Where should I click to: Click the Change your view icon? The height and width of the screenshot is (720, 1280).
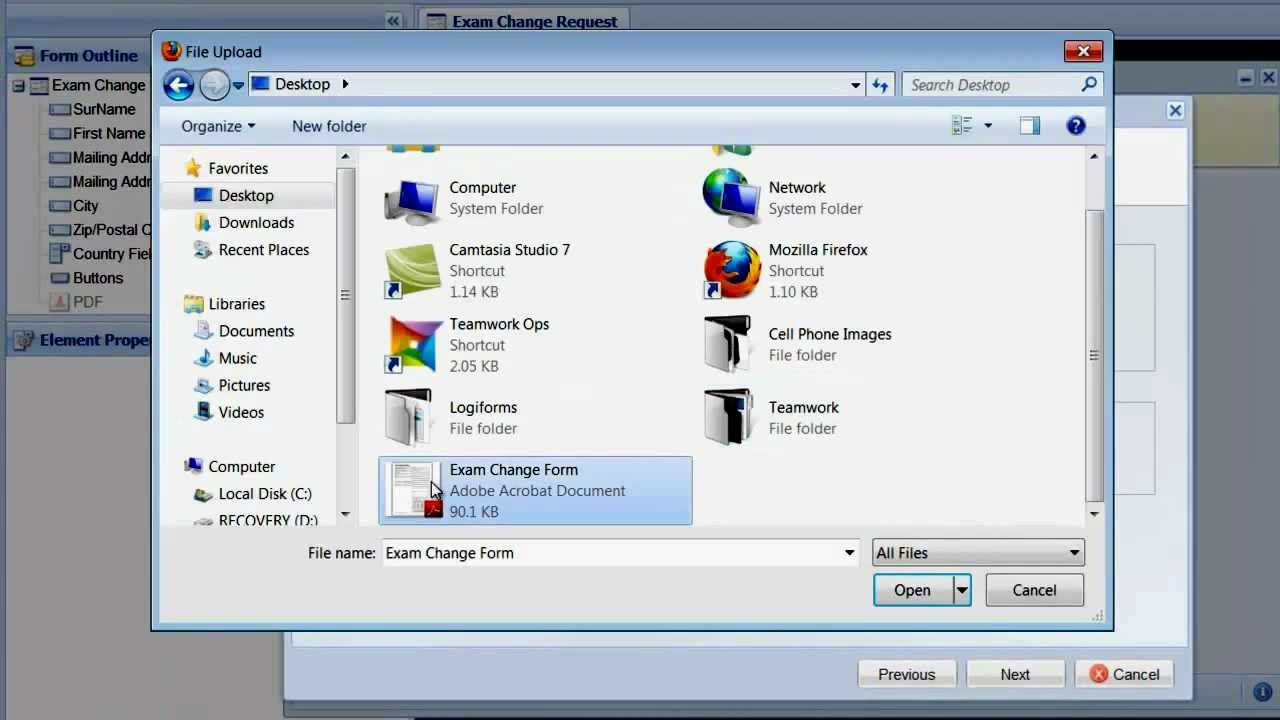[962, 126]
